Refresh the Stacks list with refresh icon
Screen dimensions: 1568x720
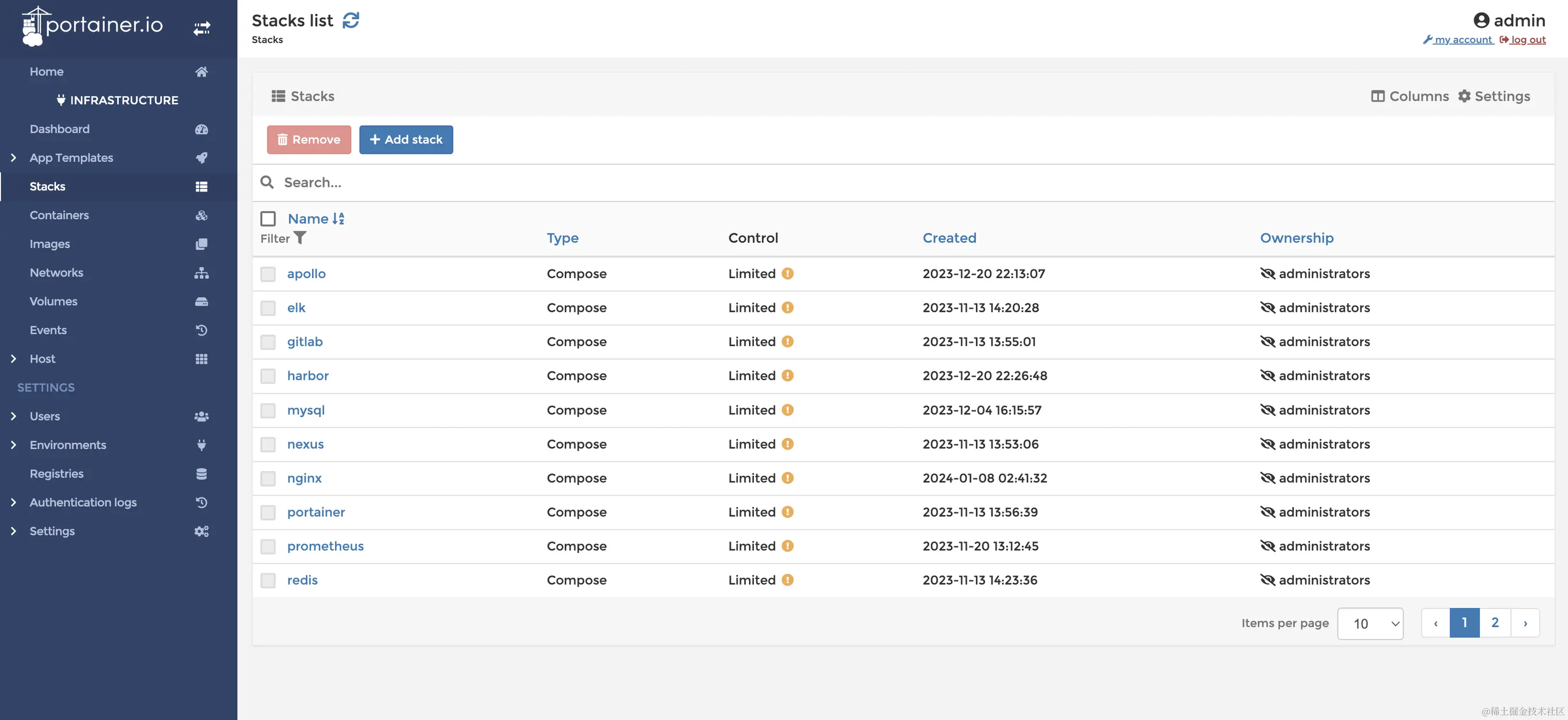(351, 20)
